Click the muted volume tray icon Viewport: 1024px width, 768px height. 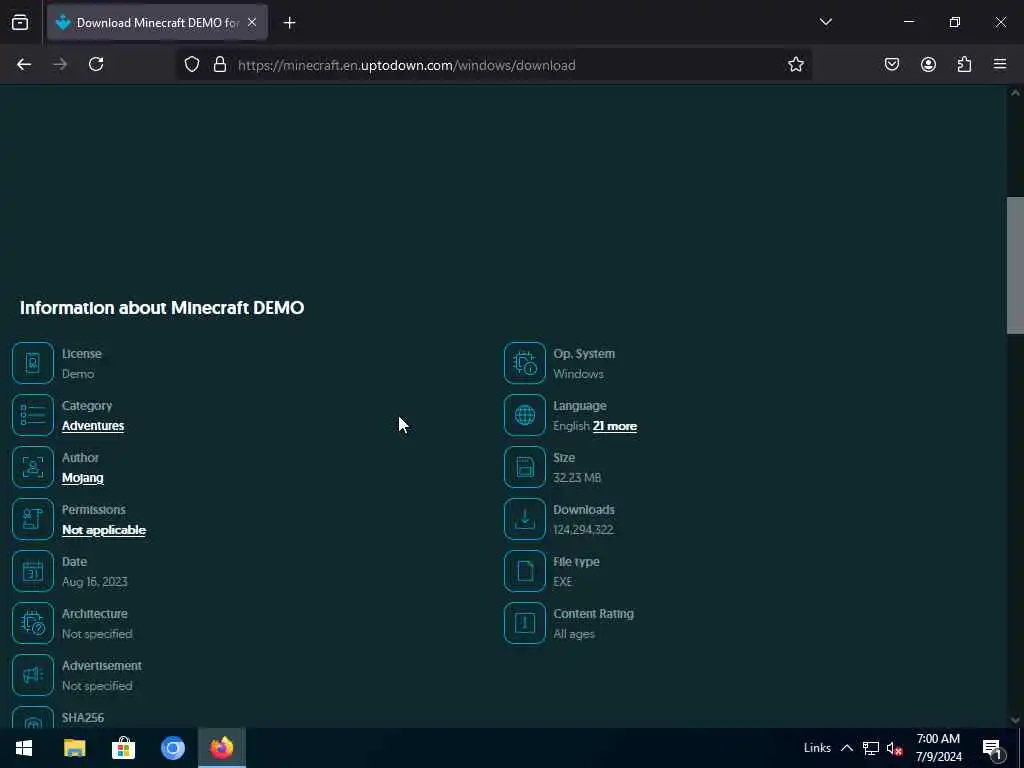coord(894,748)
